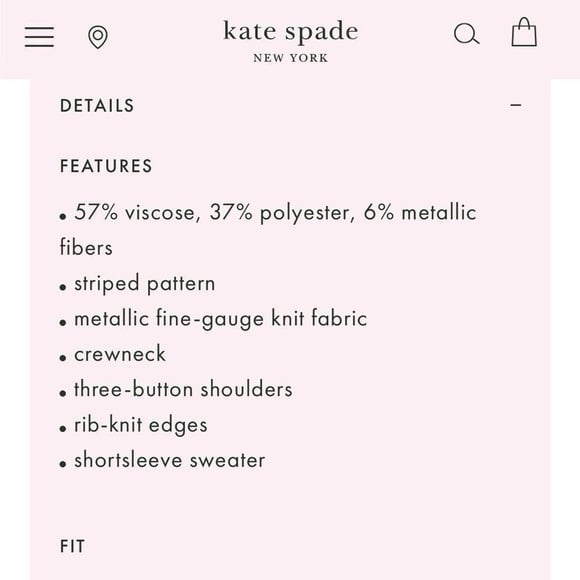Image resolution: width=580 pixels, height=580 pixels.
Task: Click the word fibers on second line
Action: pos(86,247)
